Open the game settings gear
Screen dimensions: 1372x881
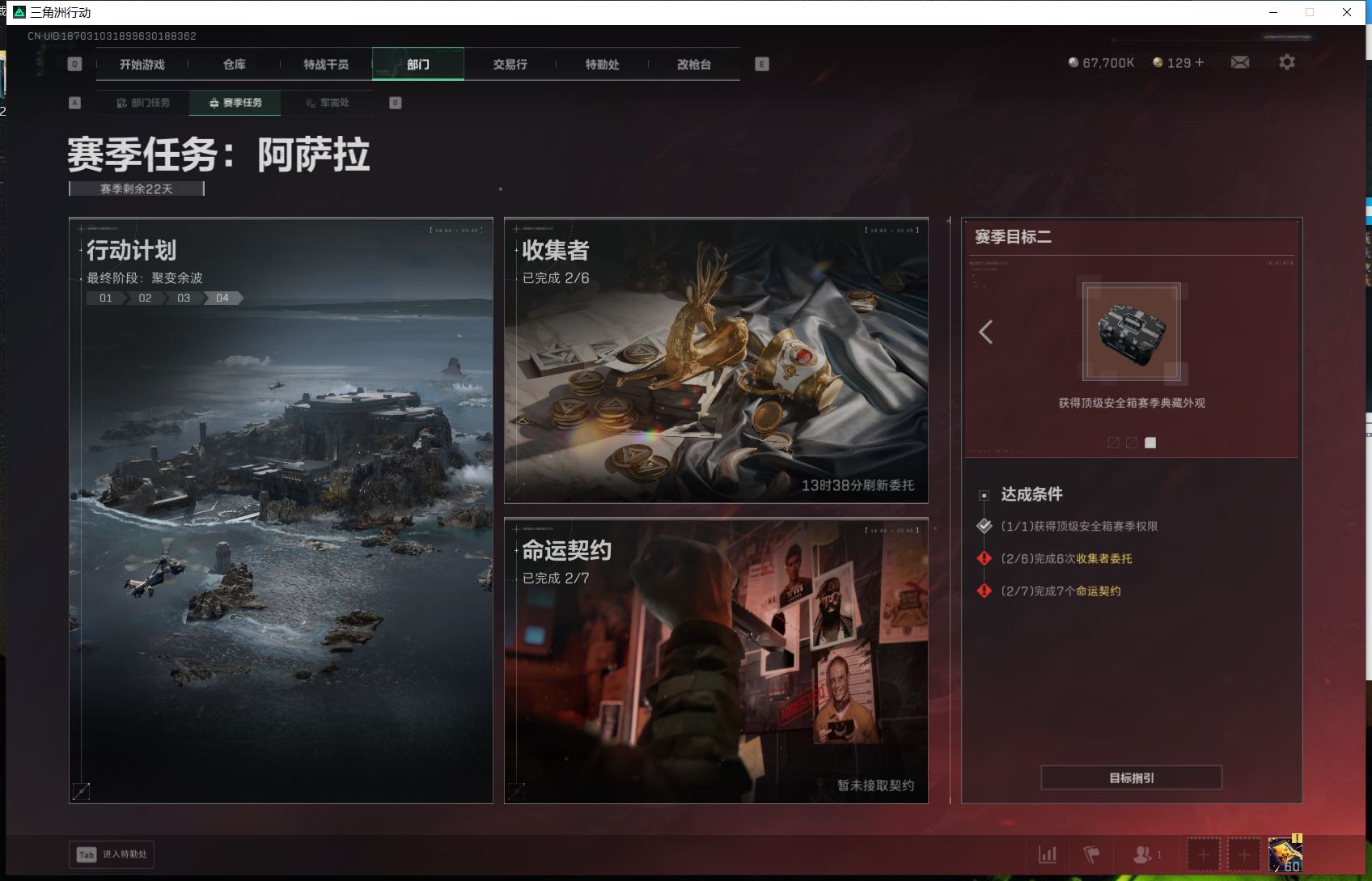click(1287, 61)
